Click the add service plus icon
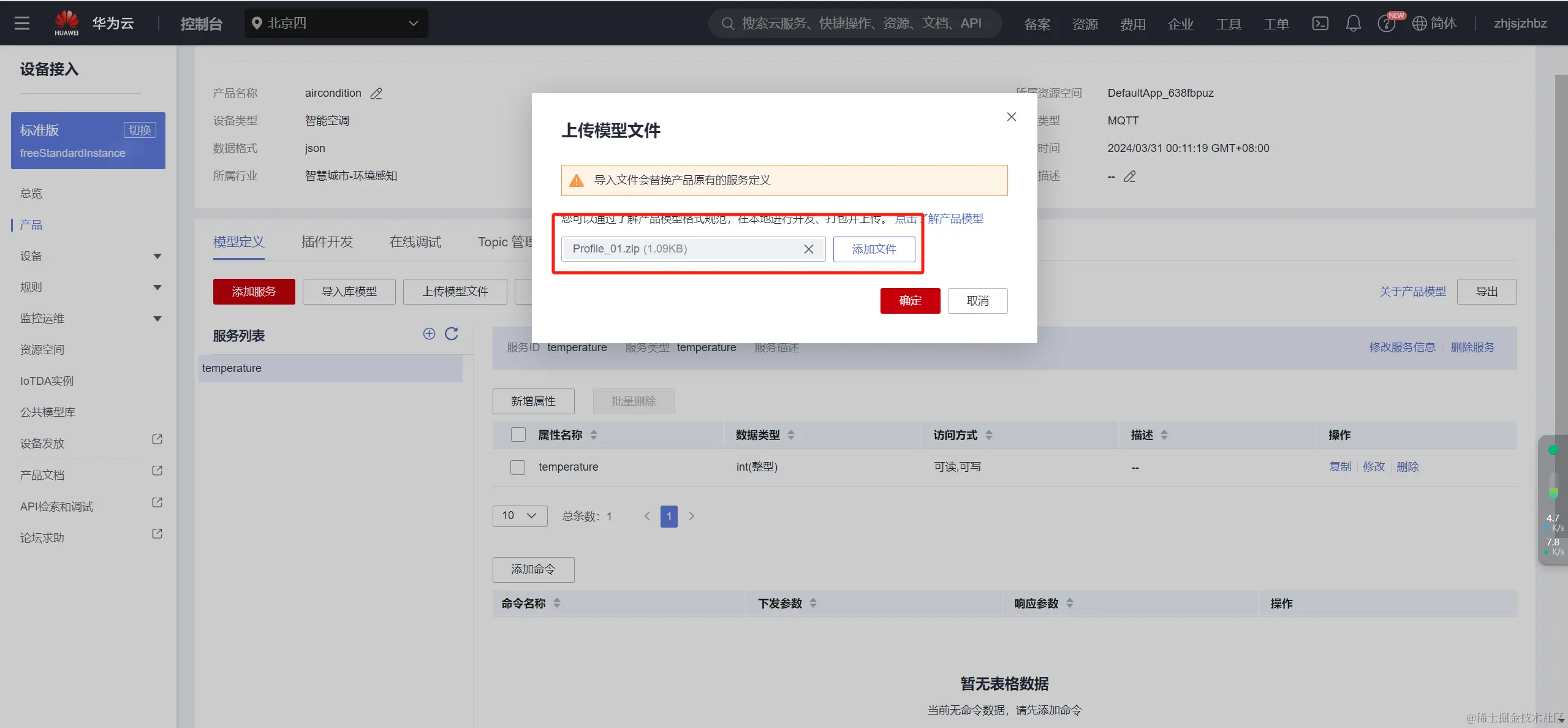 429,333
